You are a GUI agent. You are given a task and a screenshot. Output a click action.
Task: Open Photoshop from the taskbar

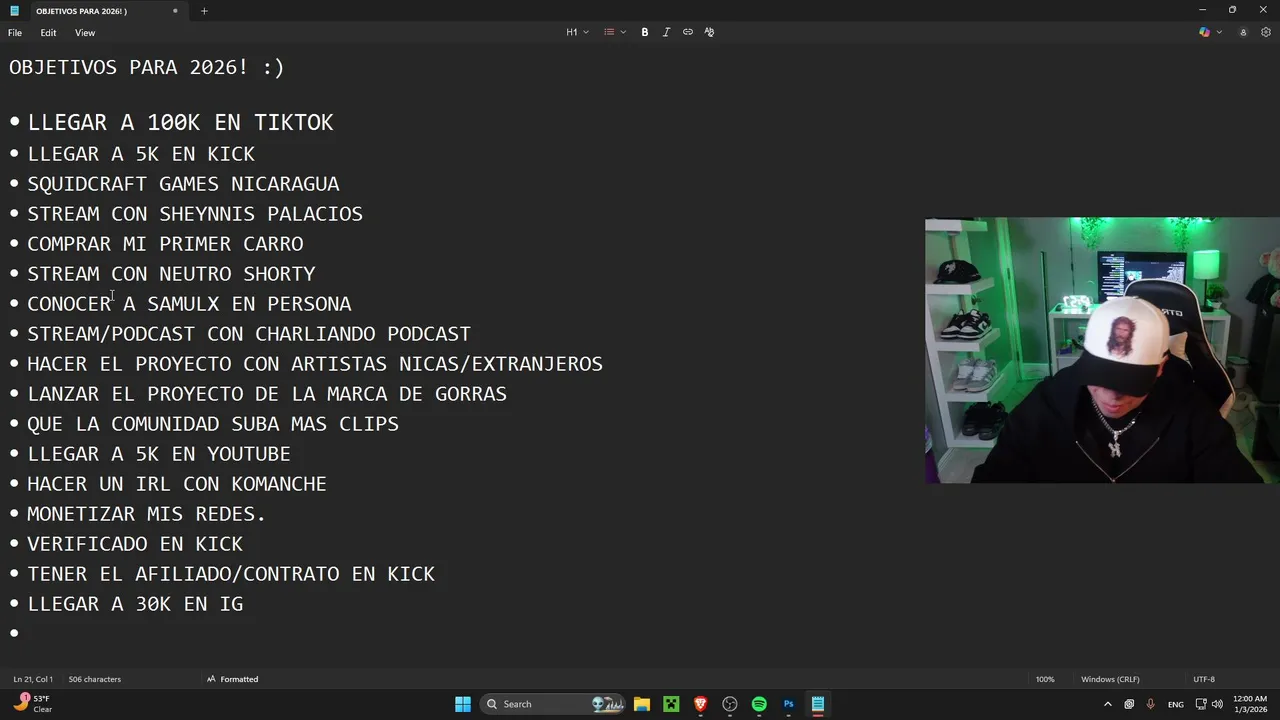[x=789, y=704]
